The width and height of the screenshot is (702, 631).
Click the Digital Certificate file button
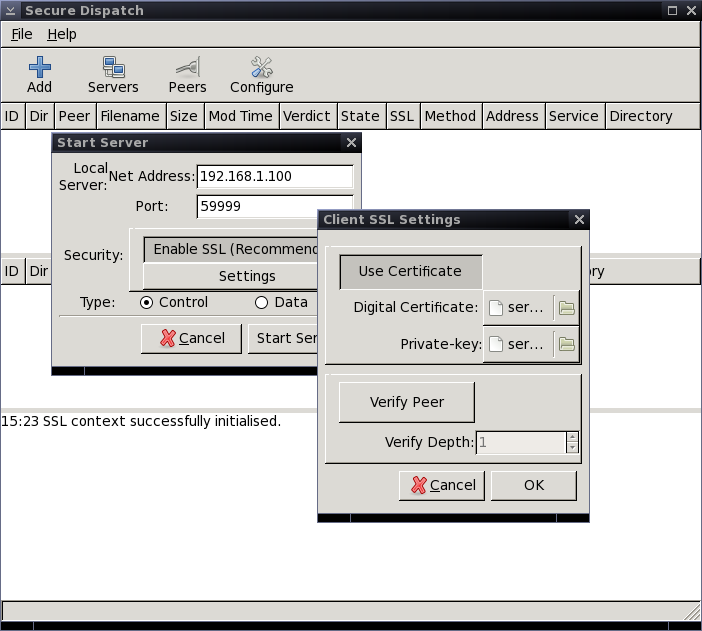518,308
